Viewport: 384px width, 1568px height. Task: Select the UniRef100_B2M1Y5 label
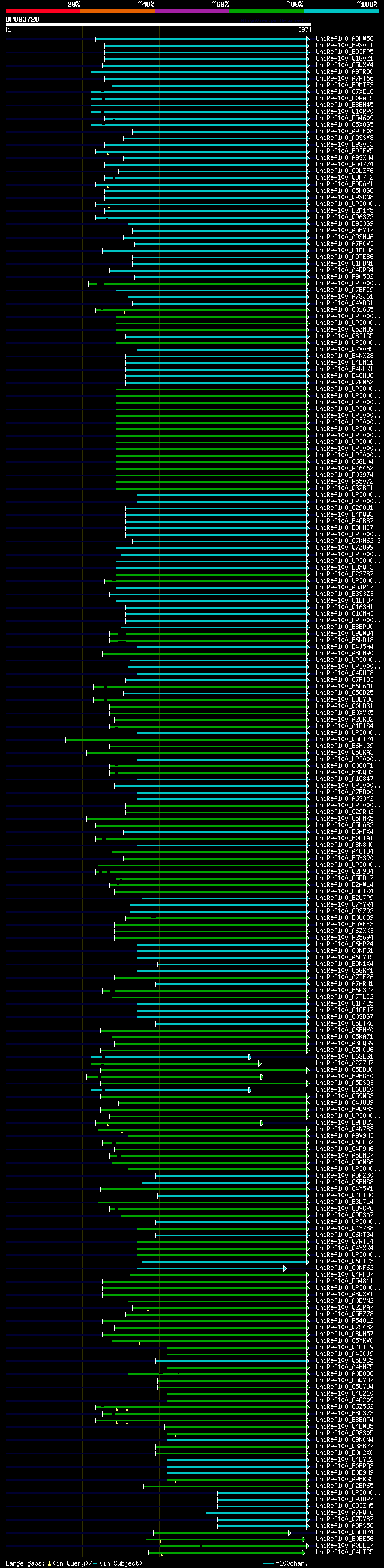344,211
